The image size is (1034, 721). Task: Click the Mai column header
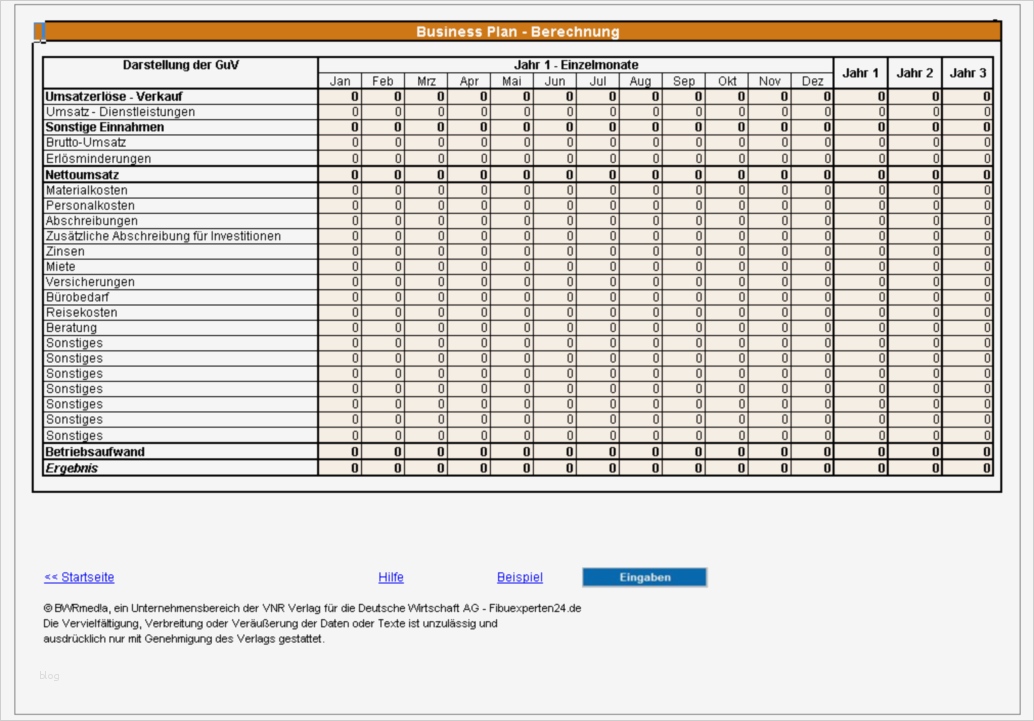[x=512, y=80]
